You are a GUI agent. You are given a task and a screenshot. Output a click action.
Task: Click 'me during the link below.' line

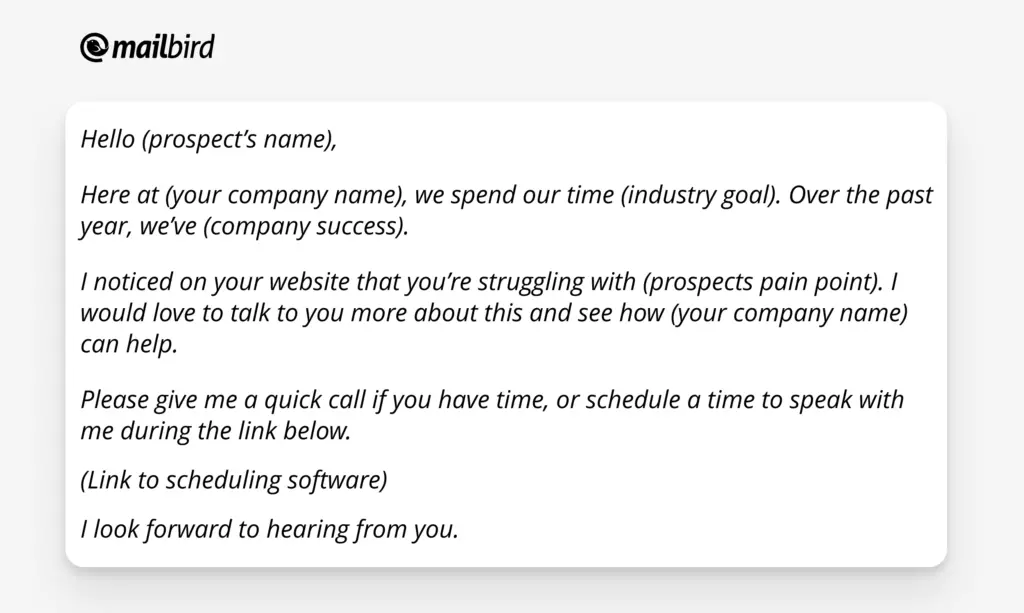point(216,431)
